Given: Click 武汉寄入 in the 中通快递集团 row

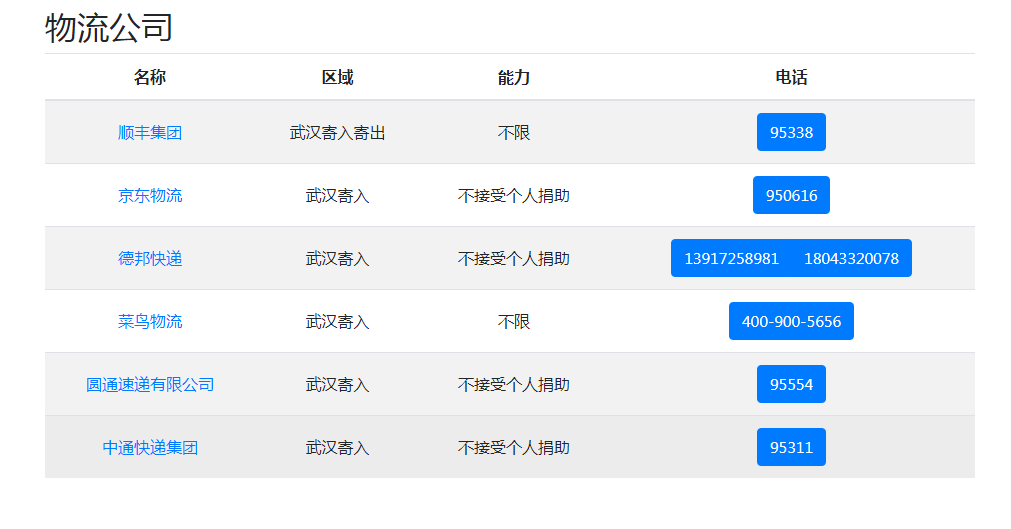Looking at the screenshot, I should [337, 448].
